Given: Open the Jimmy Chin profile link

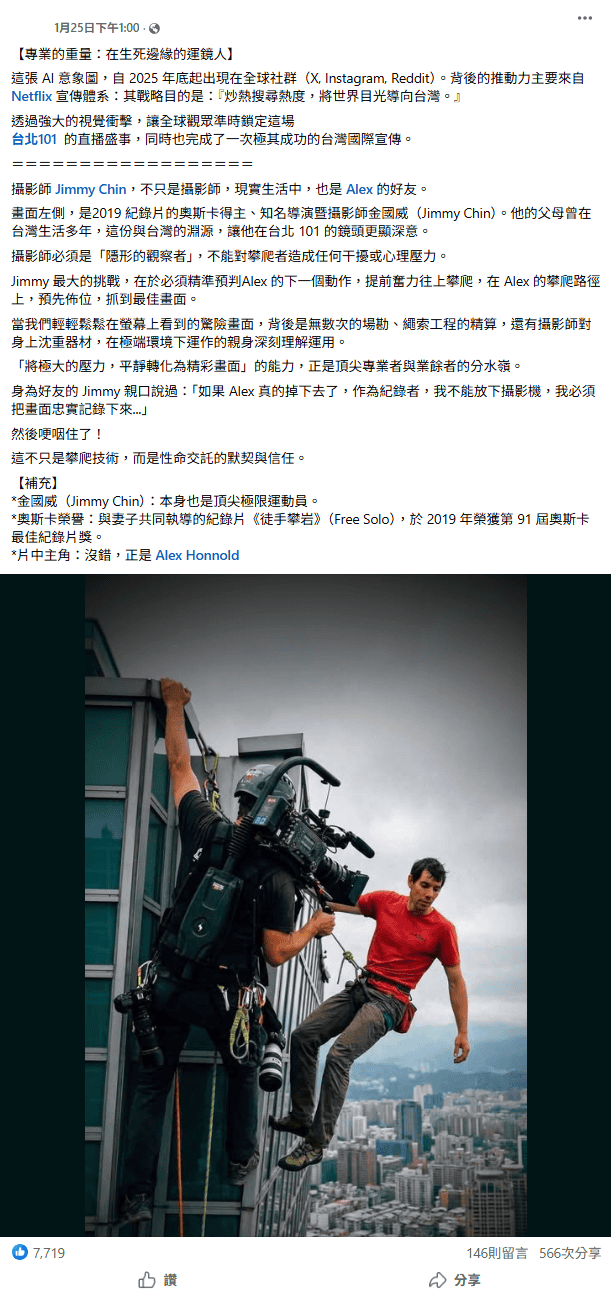Looking at the screenshot, I should pos(90,188).
